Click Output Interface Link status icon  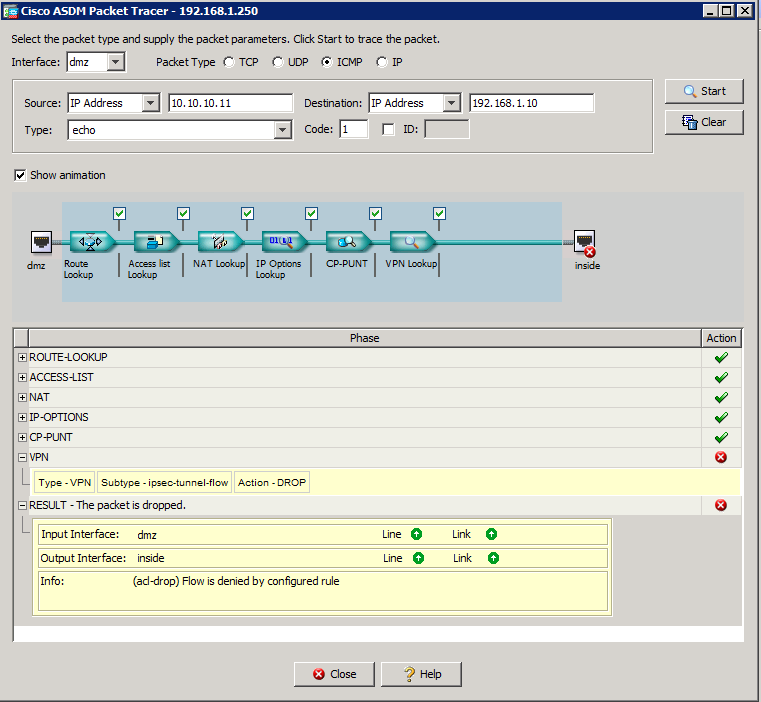pyautogui.click(x=493, y=558)
